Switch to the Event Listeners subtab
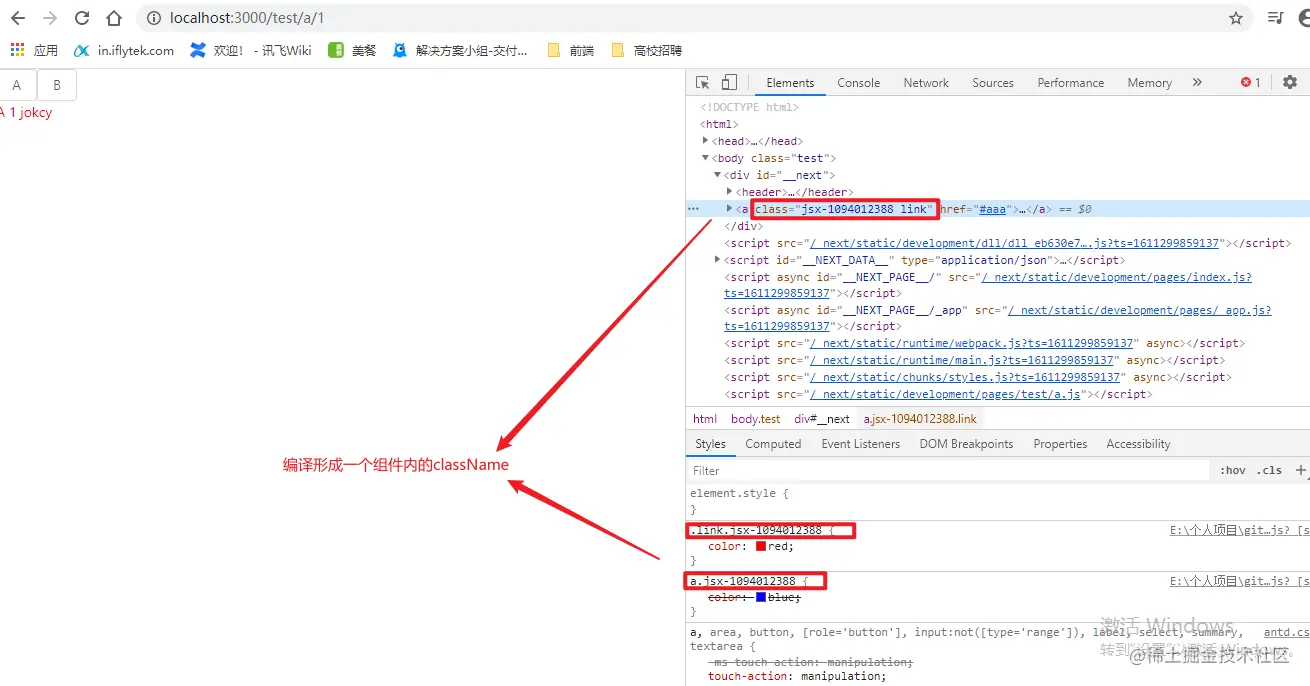The width and height of the screenshot is (1310, 686). coord(860,444)
